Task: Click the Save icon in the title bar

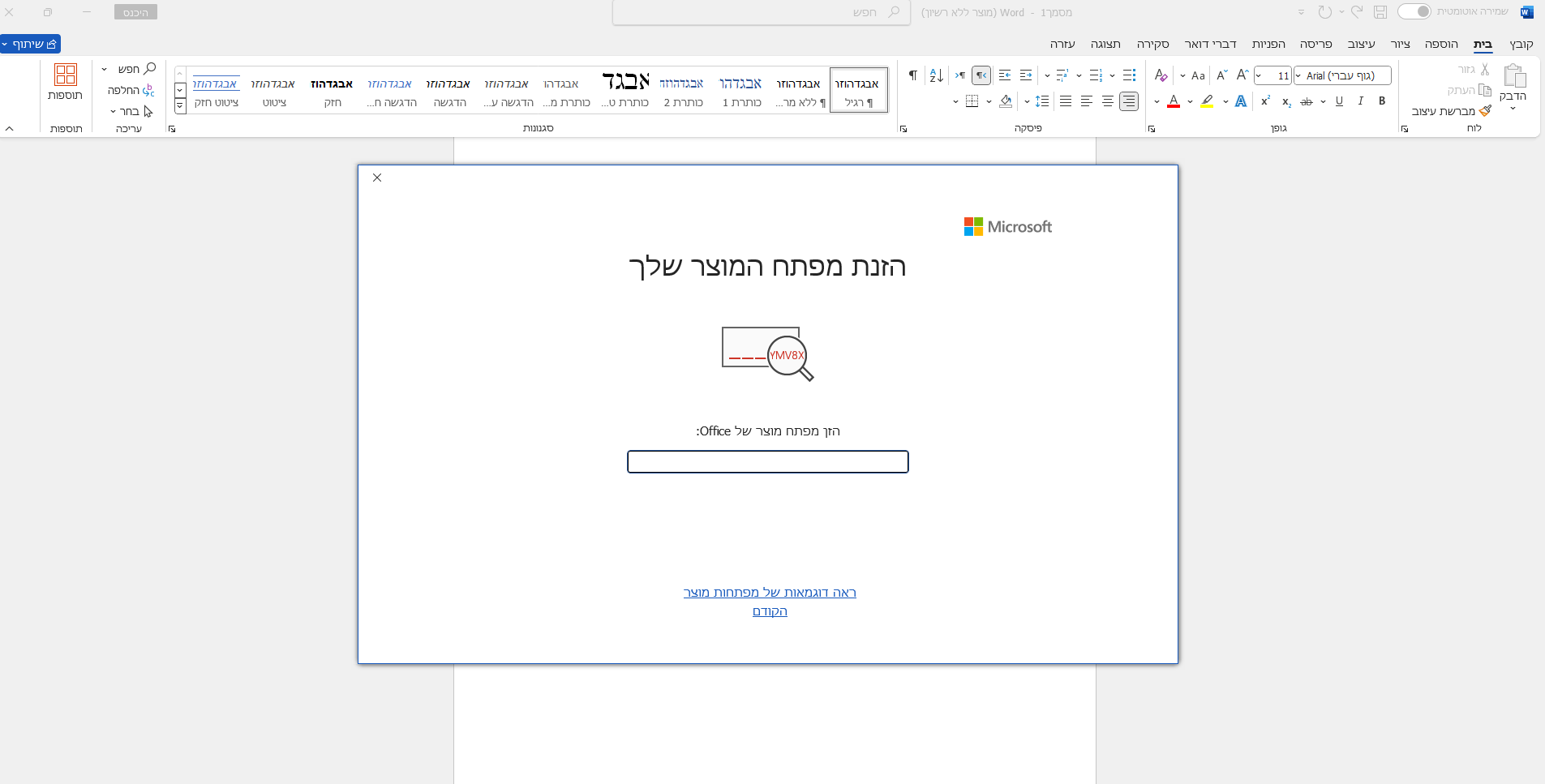Action: coord(1380,12)
